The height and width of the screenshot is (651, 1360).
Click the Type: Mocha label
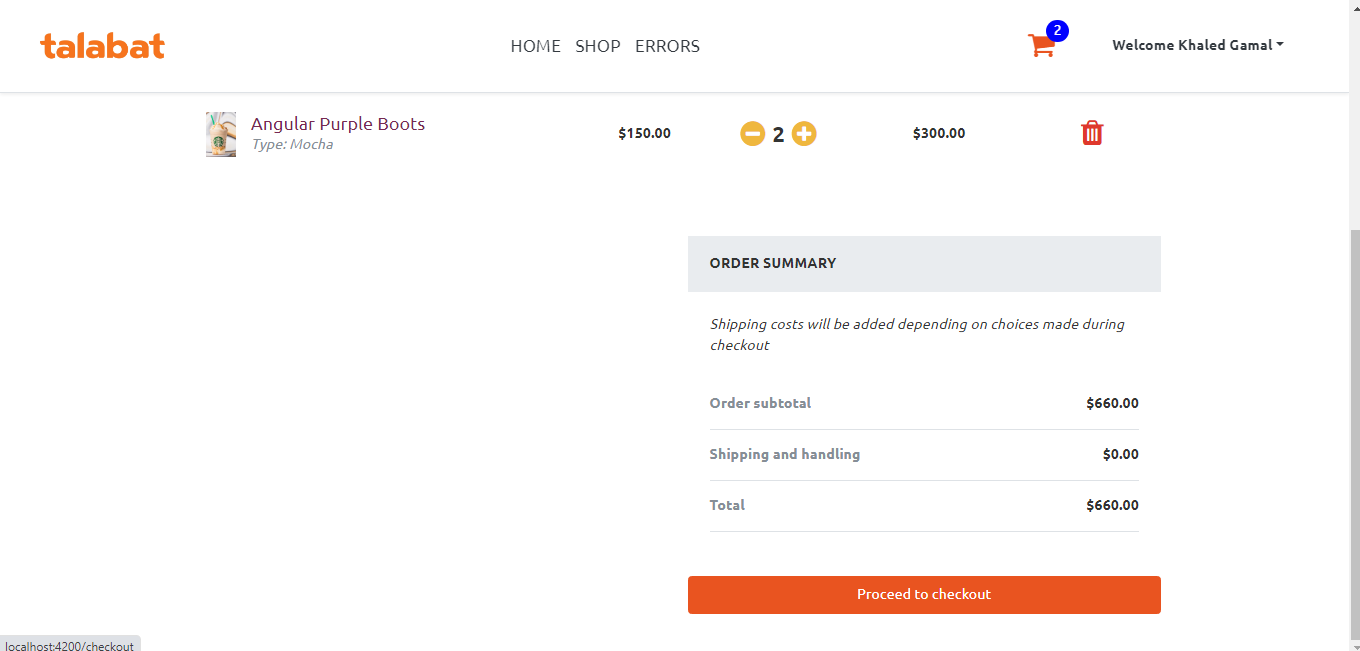click(x=292, y=145)
